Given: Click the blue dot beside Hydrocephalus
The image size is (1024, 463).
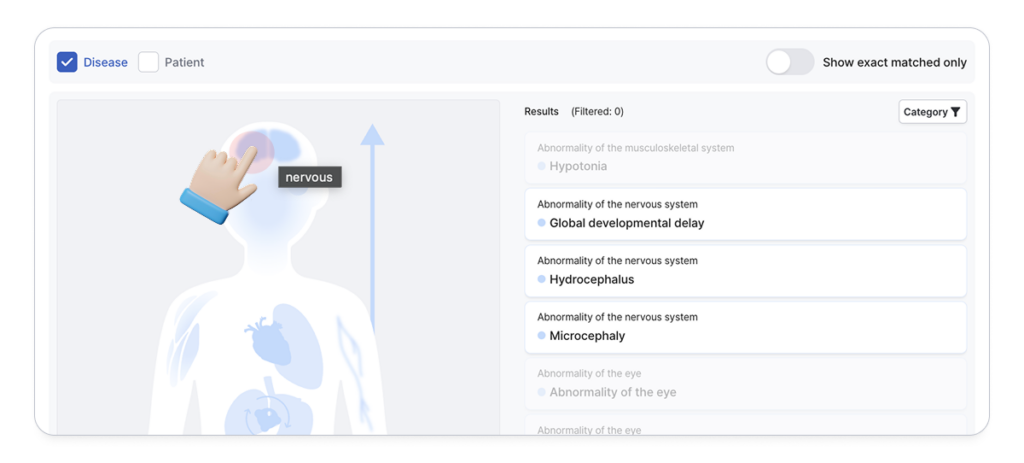Looking at the screenshot, I should point(541,280).
